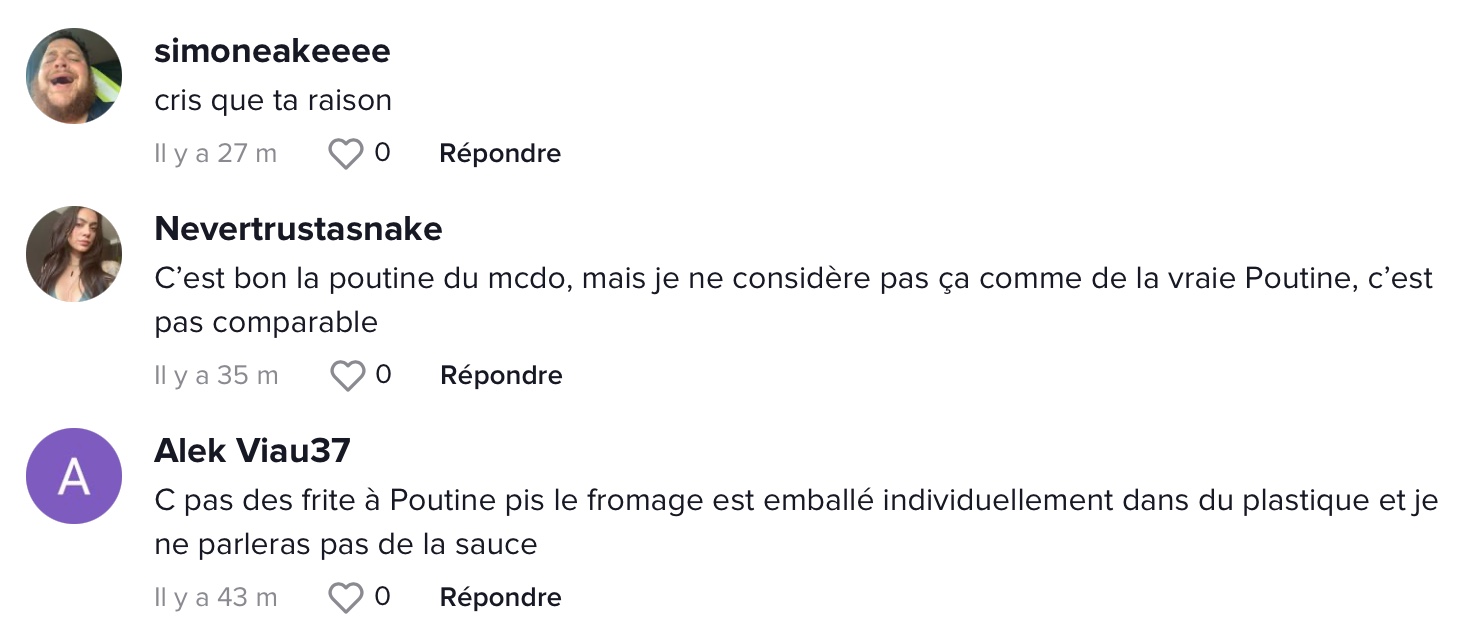
Task: Click the 'Il y a 27 m' timestamp
Action: [216, 154]
